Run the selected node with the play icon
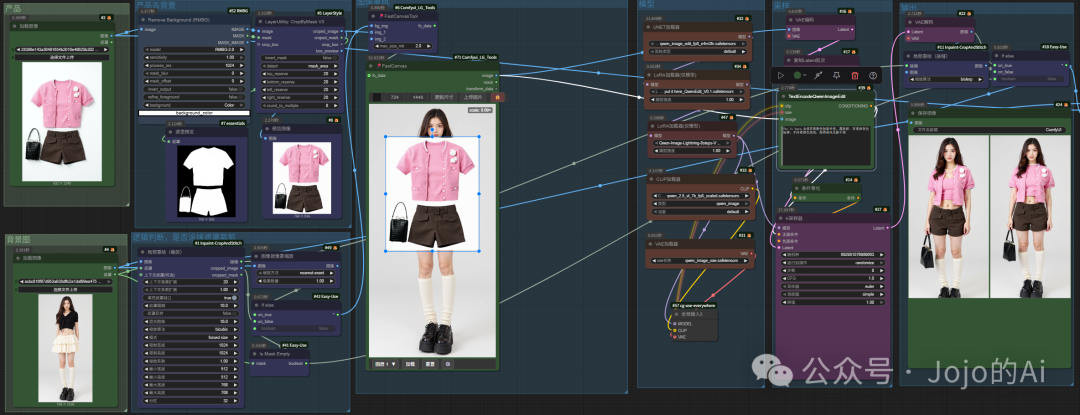 [780, 75]
